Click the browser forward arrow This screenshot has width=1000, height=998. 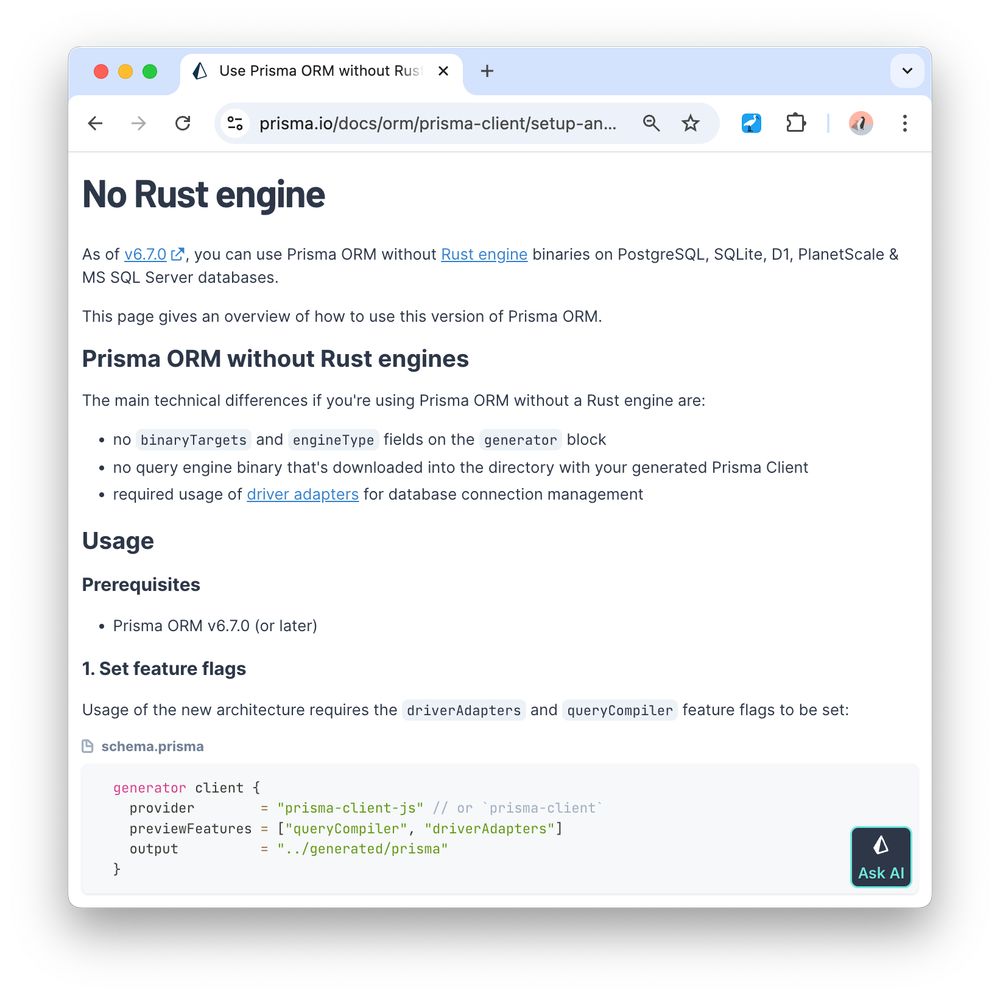pos(138,123)
